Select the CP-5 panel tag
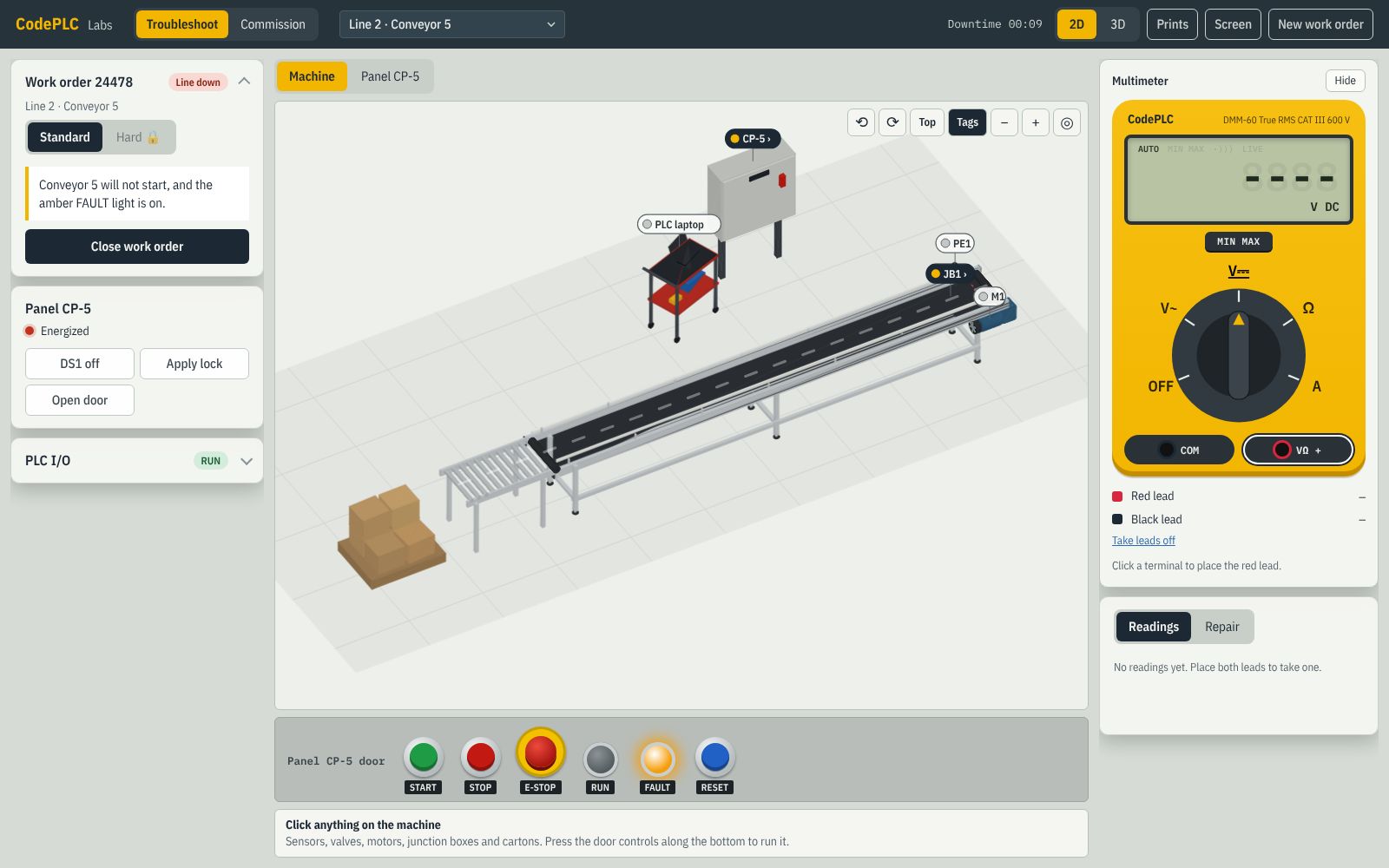The image size is (1389, 868). [x=753, y=139]
